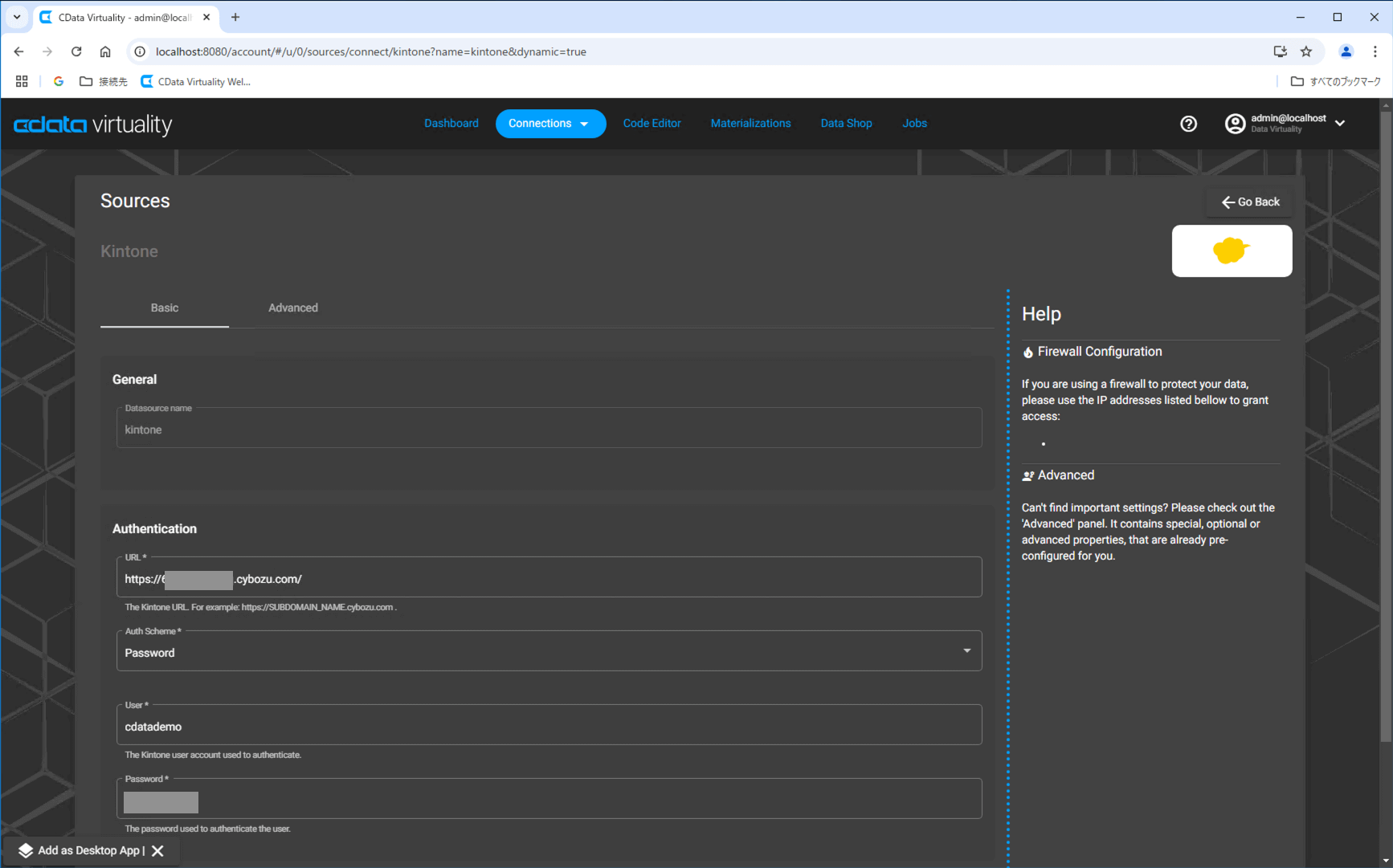Screen dimensions: 1393x868
Task: Click the CData Virtuality logo
Action: [93, 124]
